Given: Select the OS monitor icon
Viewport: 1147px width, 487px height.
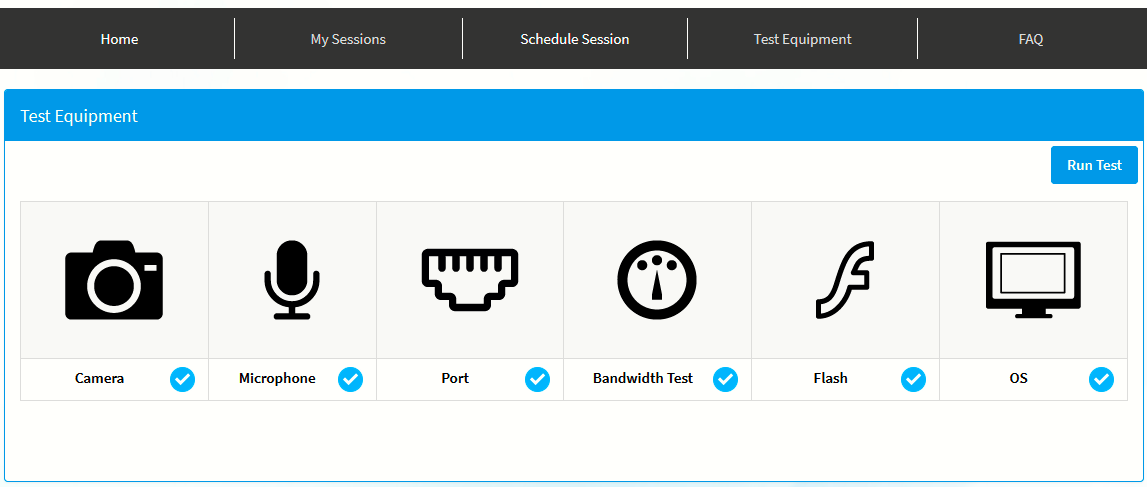Looking at the screenshot, I should coord(1033,279).
